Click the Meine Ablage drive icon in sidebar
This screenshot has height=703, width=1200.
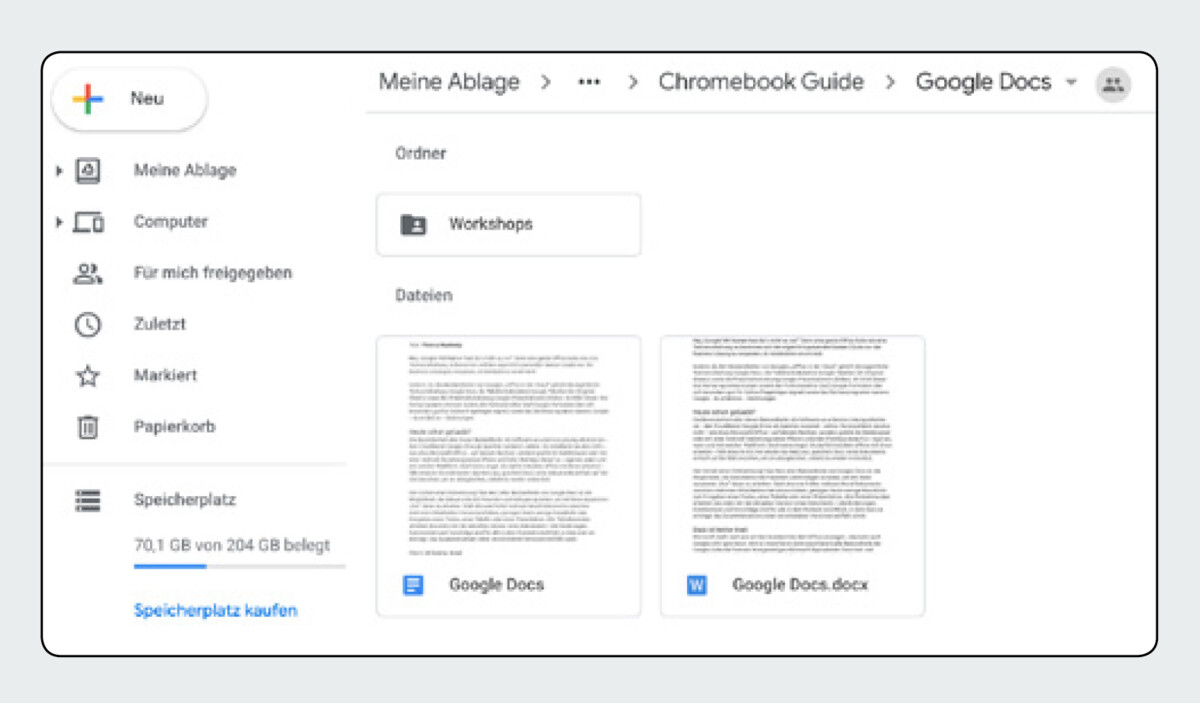coord(89,171)
